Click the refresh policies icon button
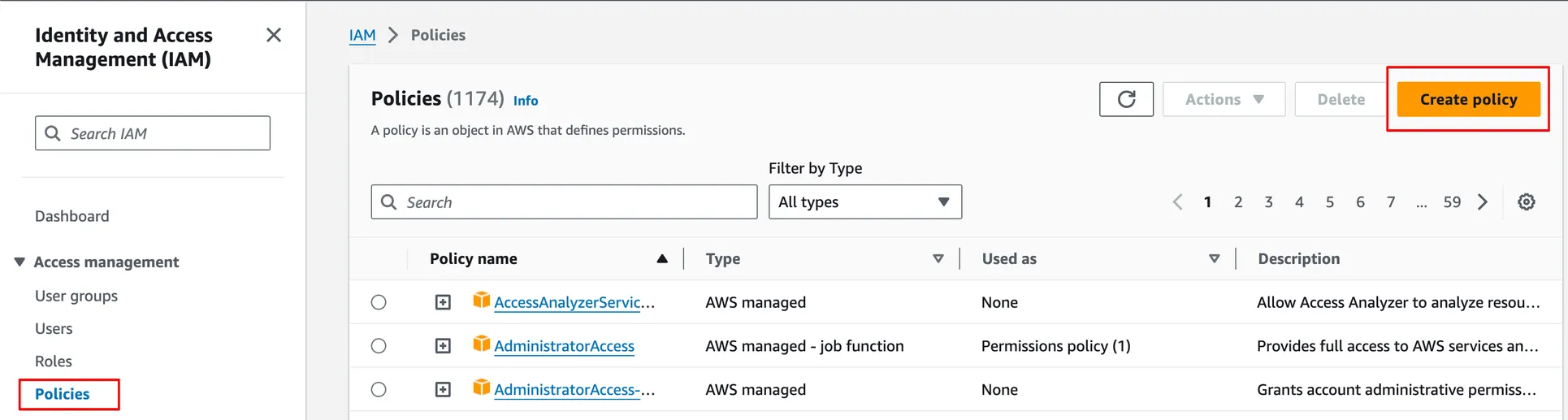 tap(1125, 99)
